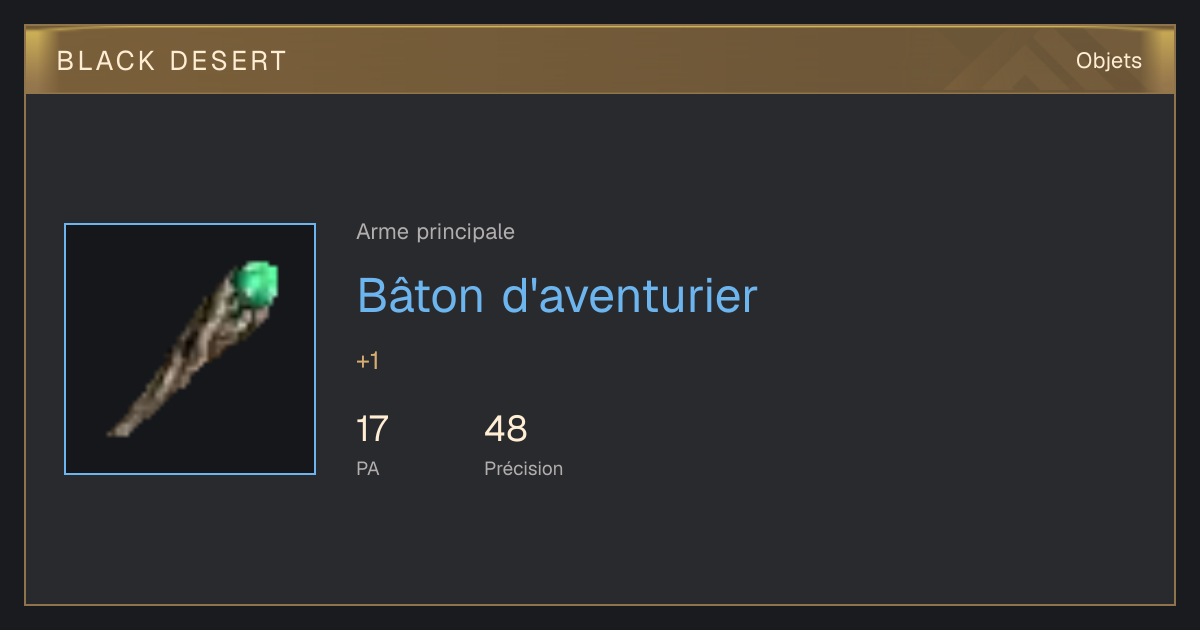Select the Objets label in header
The image size is (1200, 630).
[x=1108, y=61]
